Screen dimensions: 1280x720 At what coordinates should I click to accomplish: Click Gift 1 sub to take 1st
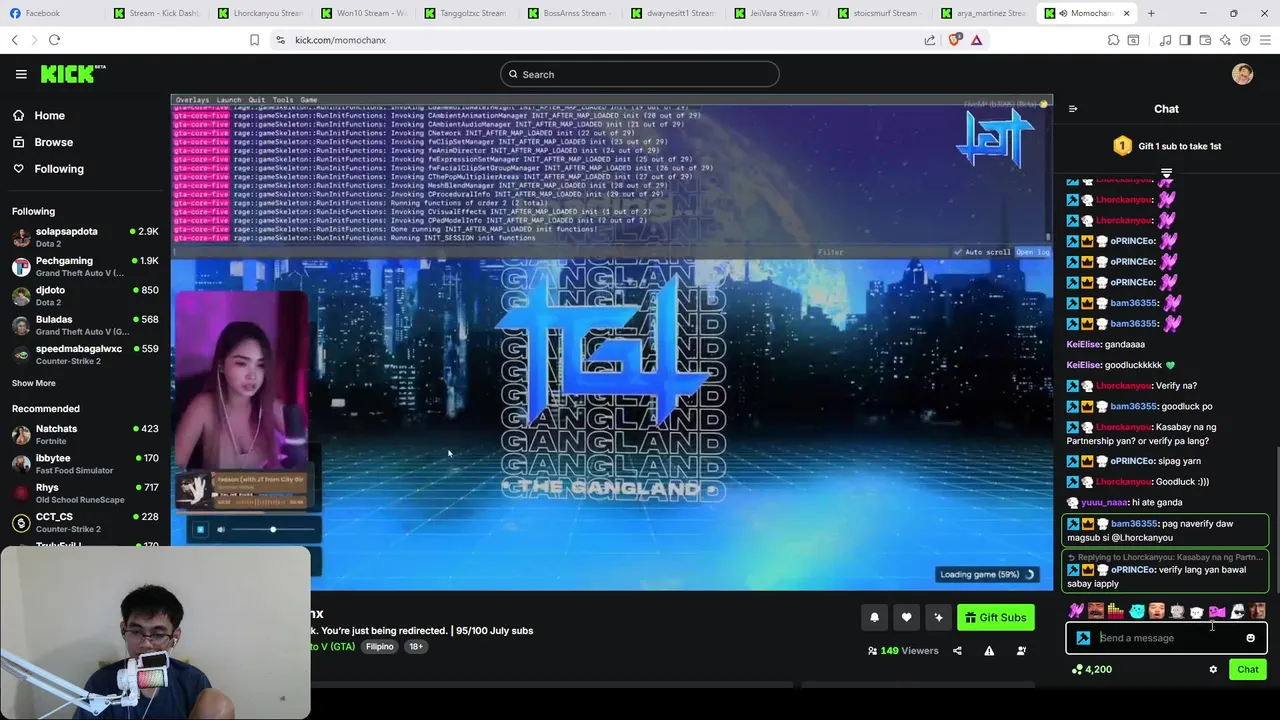pos(1166,146)
